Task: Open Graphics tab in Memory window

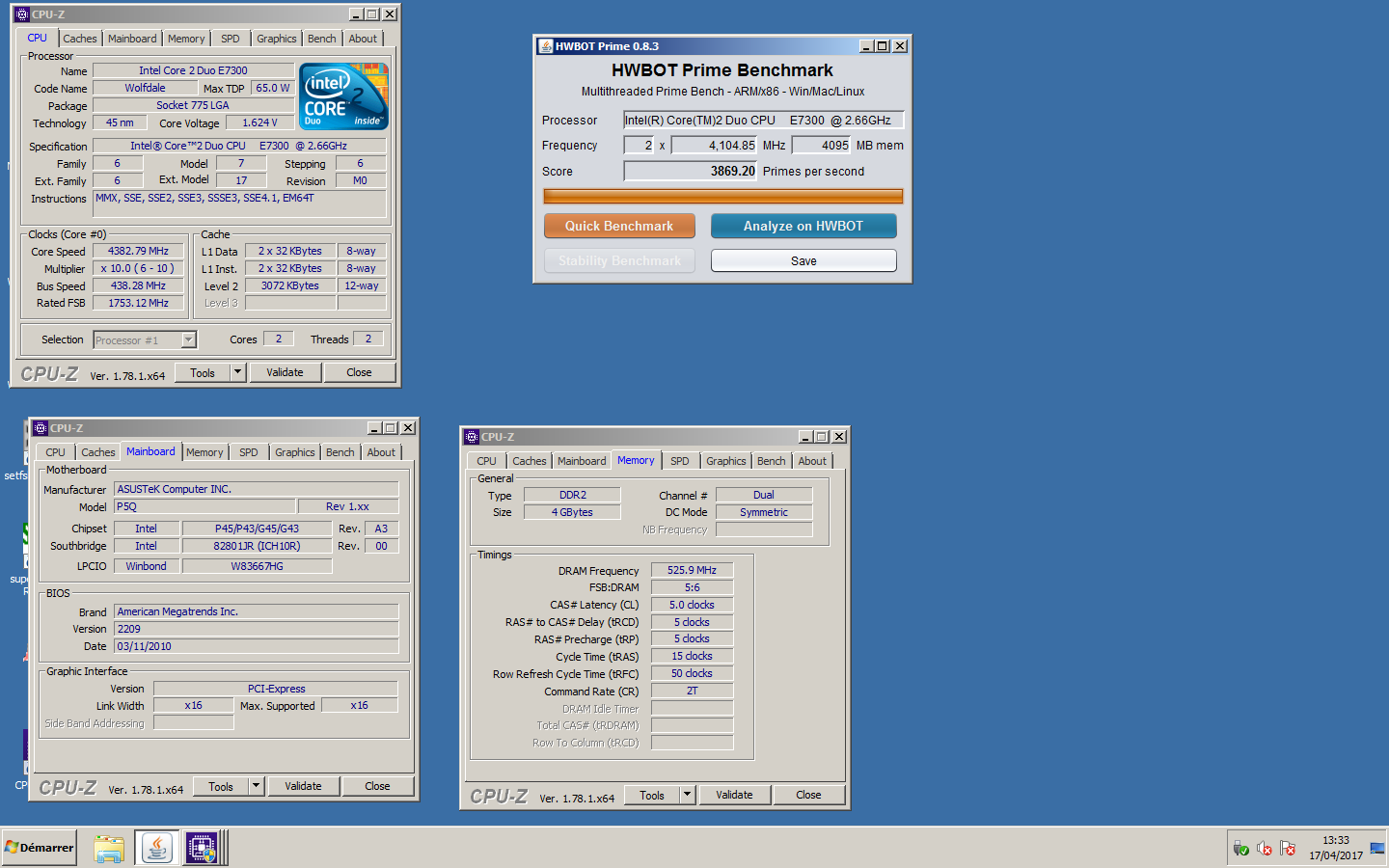Action: pyautogui.click(x=726, y=461)
